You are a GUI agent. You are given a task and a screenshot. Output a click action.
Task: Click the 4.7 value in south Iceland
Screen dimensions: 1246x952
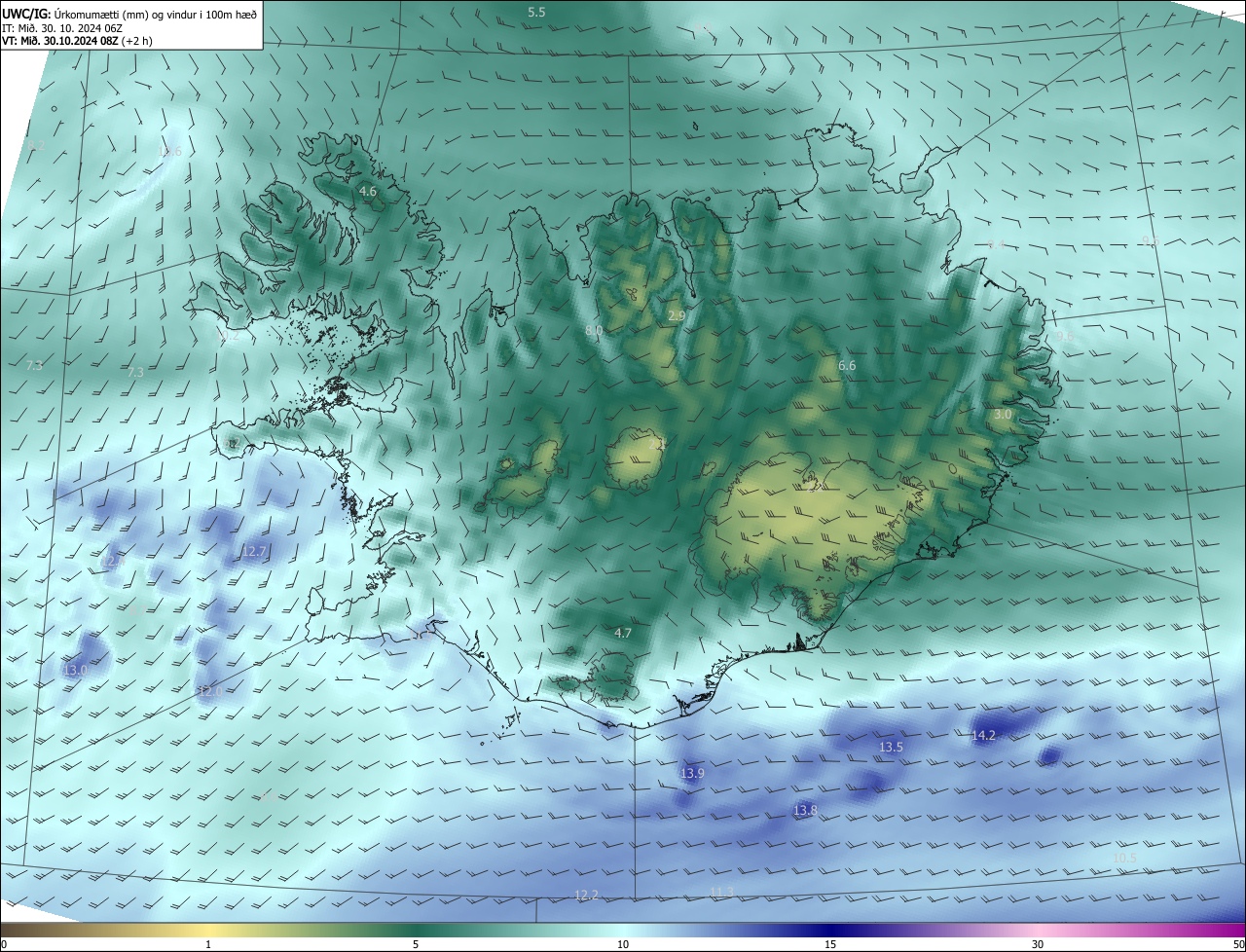point(623,633)
